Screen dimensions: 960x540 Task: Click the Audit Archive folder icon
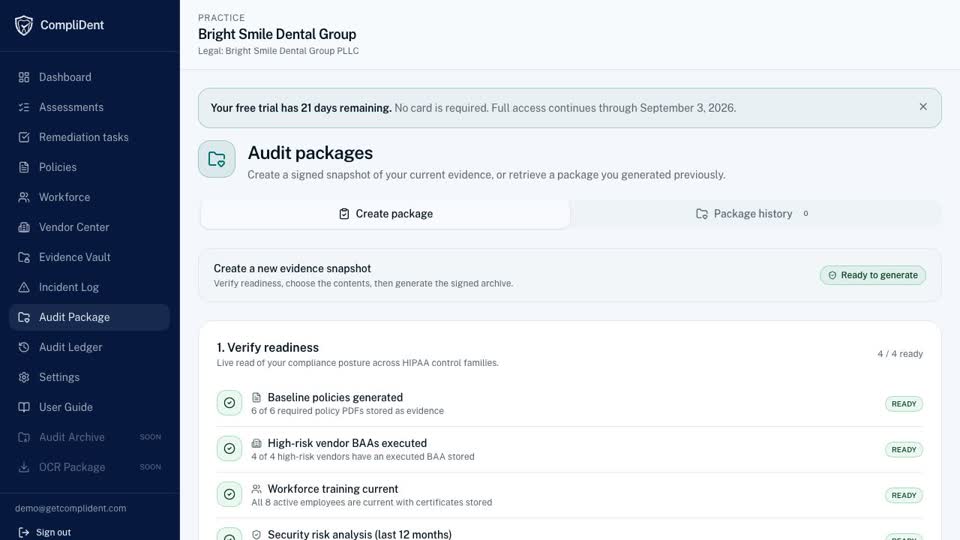tap(24, 437)
